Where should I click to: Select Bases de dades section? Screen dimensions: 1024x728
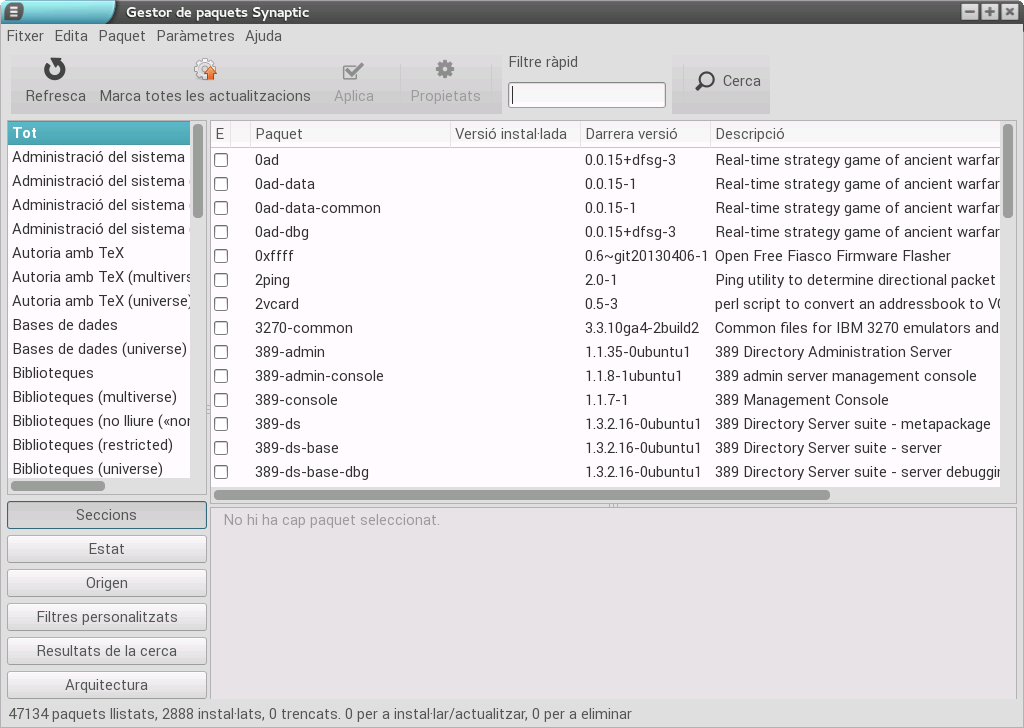(x=65, y=325)
